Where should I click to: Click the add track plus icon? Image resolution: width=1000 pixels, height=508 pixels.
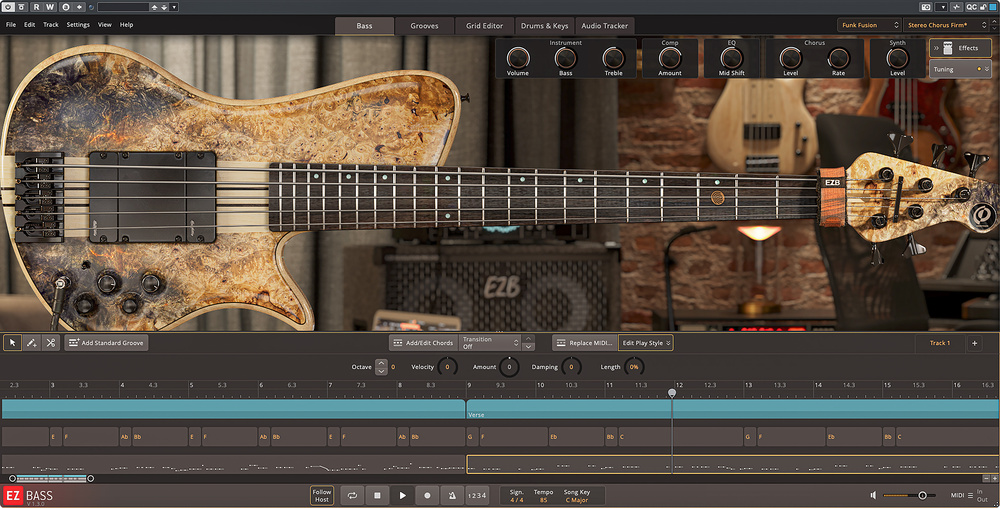974,343
